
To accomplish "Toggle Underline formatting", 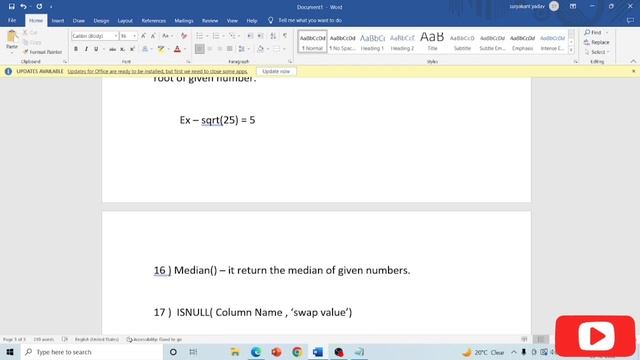I will (96, 49).
